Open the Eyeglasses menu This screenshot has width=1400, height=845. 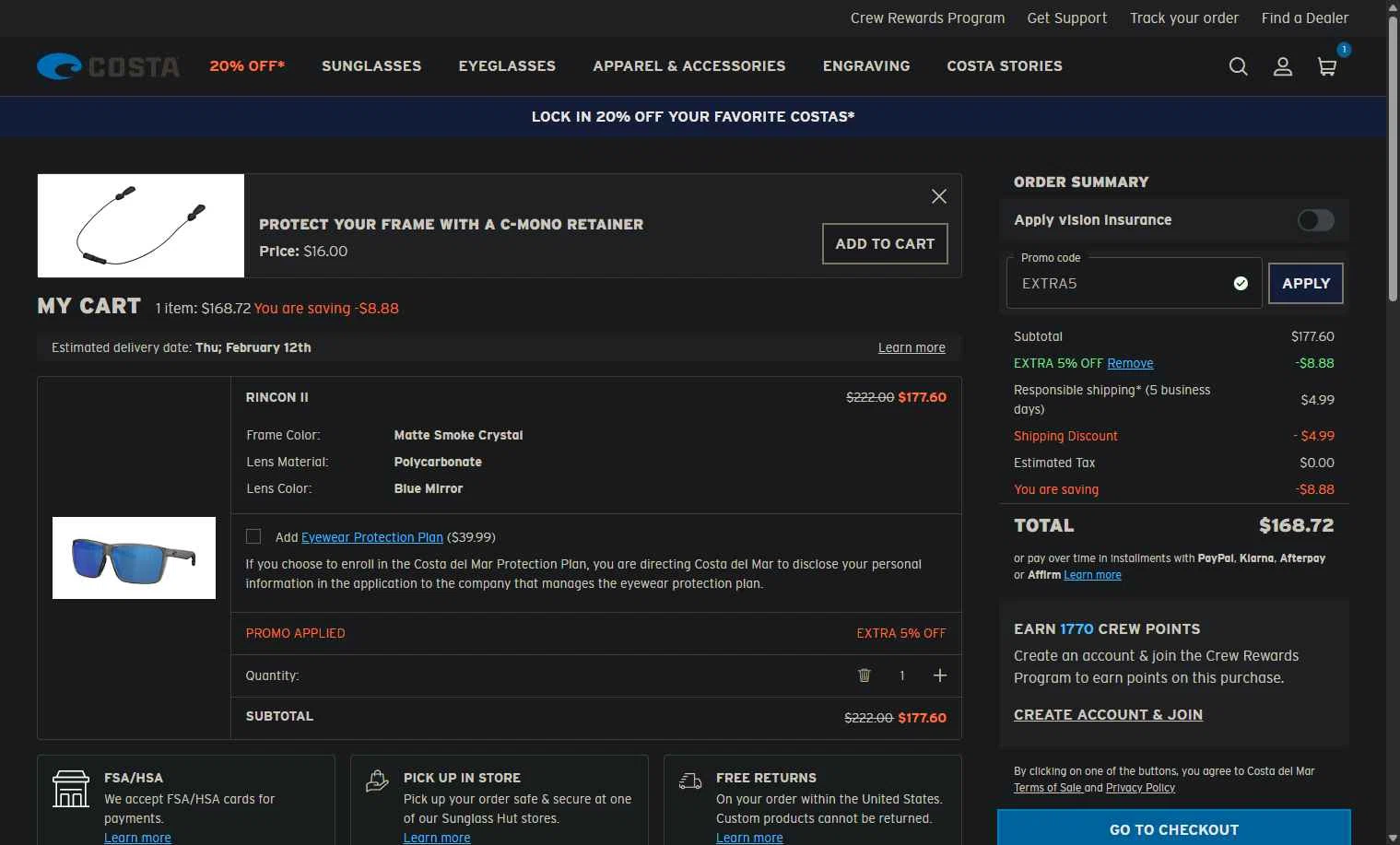[507, 66]
